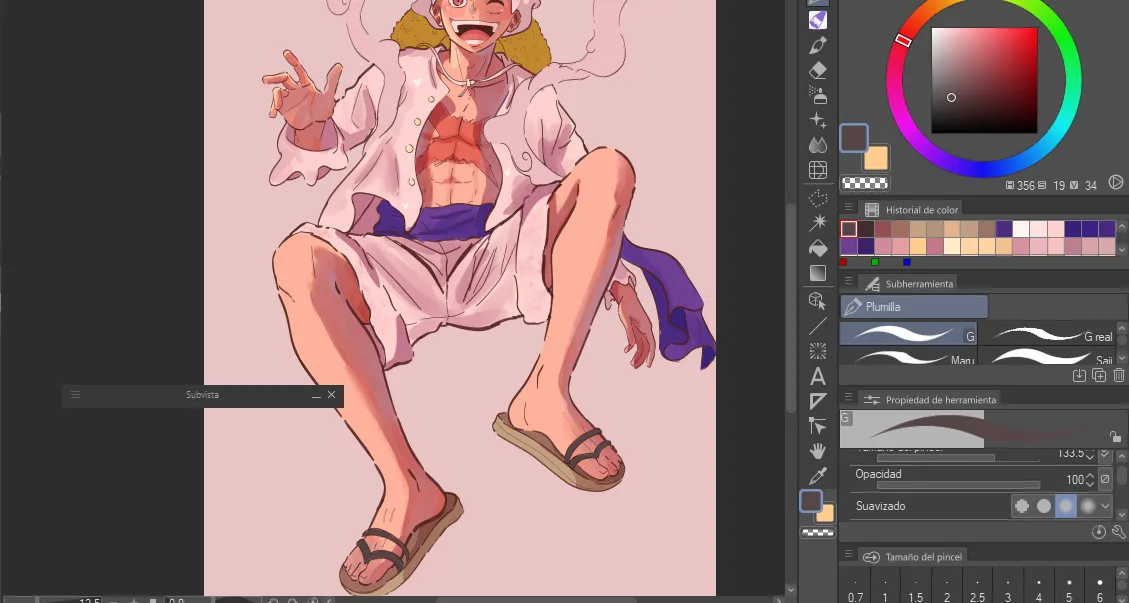Image resolution: width=1129 pixels, height=603 pixels.
Task: Open the Tamaño del pincel panel menu
Action: click(x=848, y=555)
